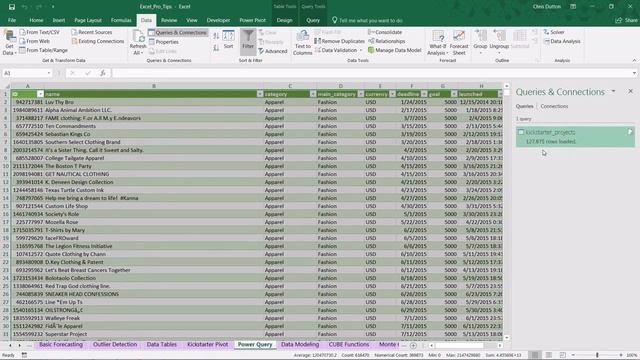Close the Queries & Connections pane
The height and width of the screenshot is (360, 640).
pos(630,91)
